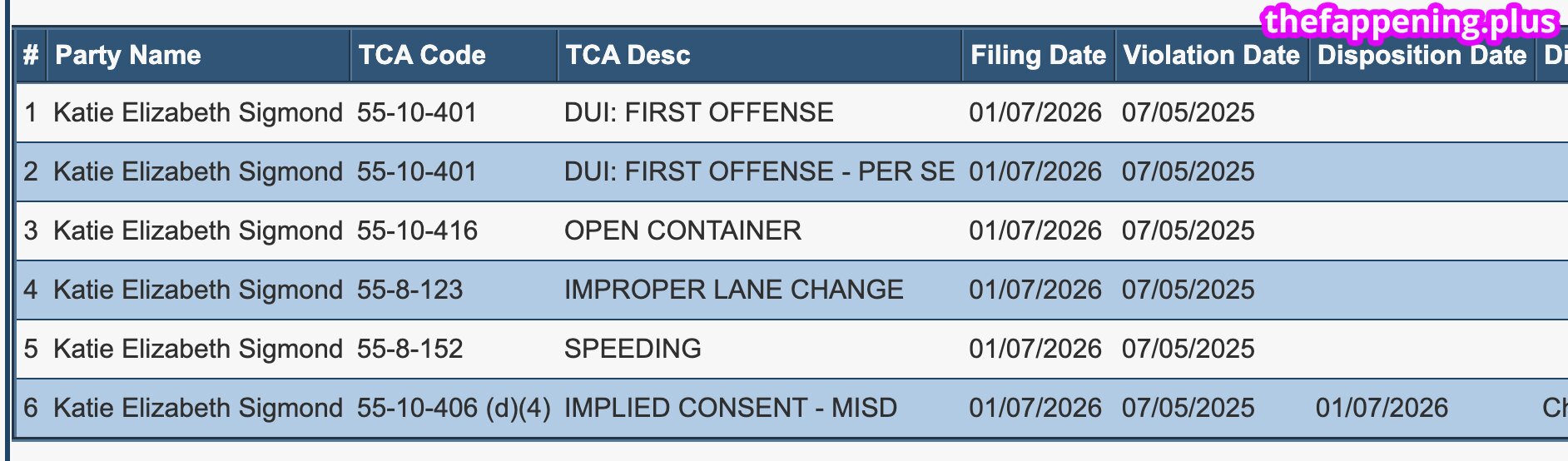Sort by the TCA Desc column header
Image resolution: width=1568 pixels, height=461 pixels.
[628, 56]
